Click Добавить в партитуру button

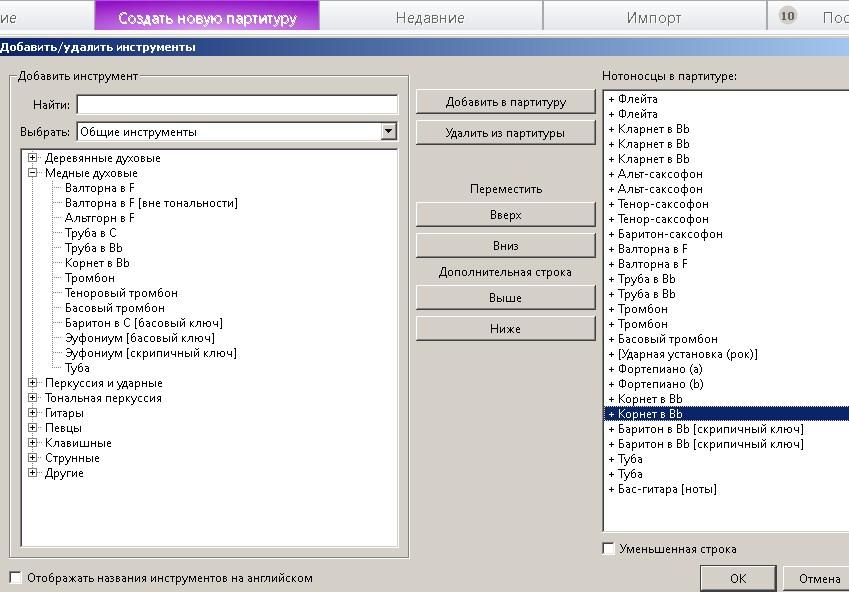pyautogui.click(x=506, y=102)
